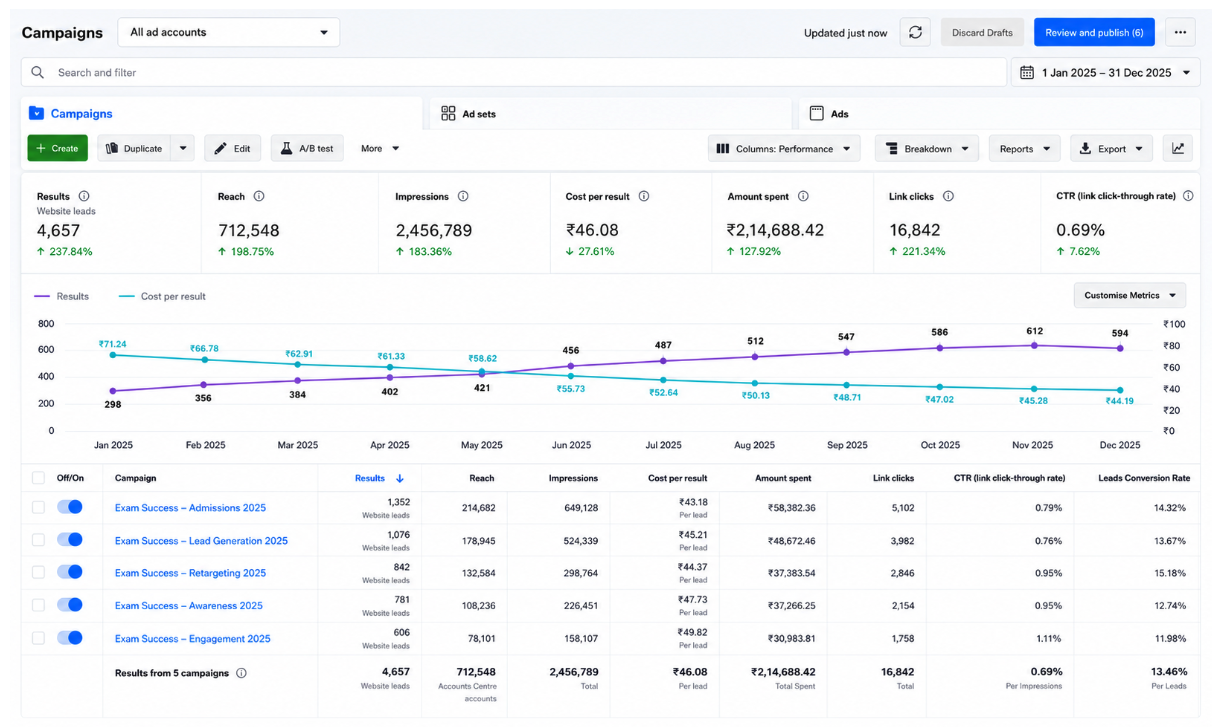Click the Dec 2025 results point 594
This screenshot has width=1212, height=727.
1120,348
